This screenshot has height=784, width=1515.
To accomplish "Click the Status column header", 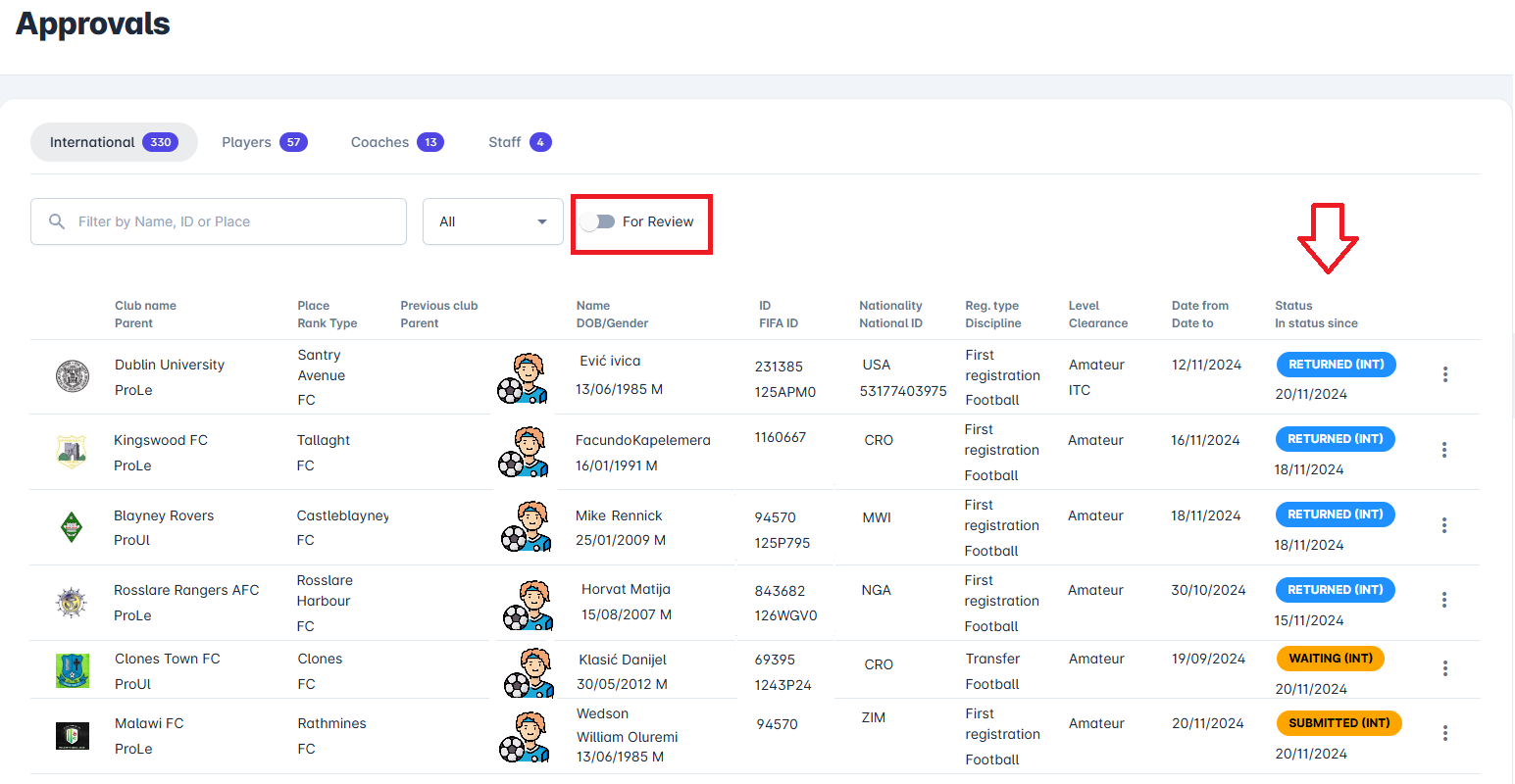I will pyautogui.click(x=1293, y=306).
